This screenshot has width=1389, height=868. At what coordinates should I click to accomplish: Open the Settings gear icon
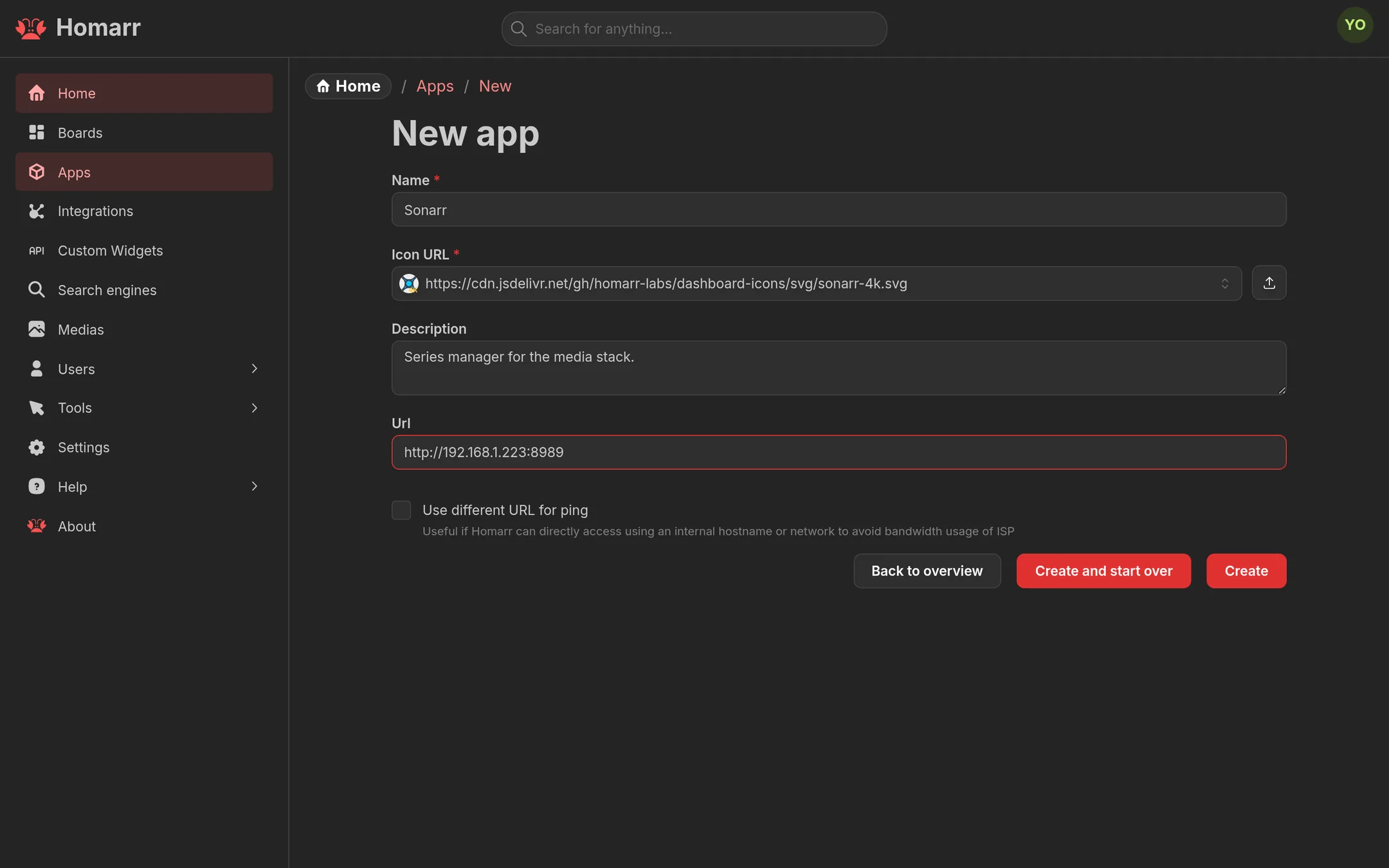click(x=37, y=448)
